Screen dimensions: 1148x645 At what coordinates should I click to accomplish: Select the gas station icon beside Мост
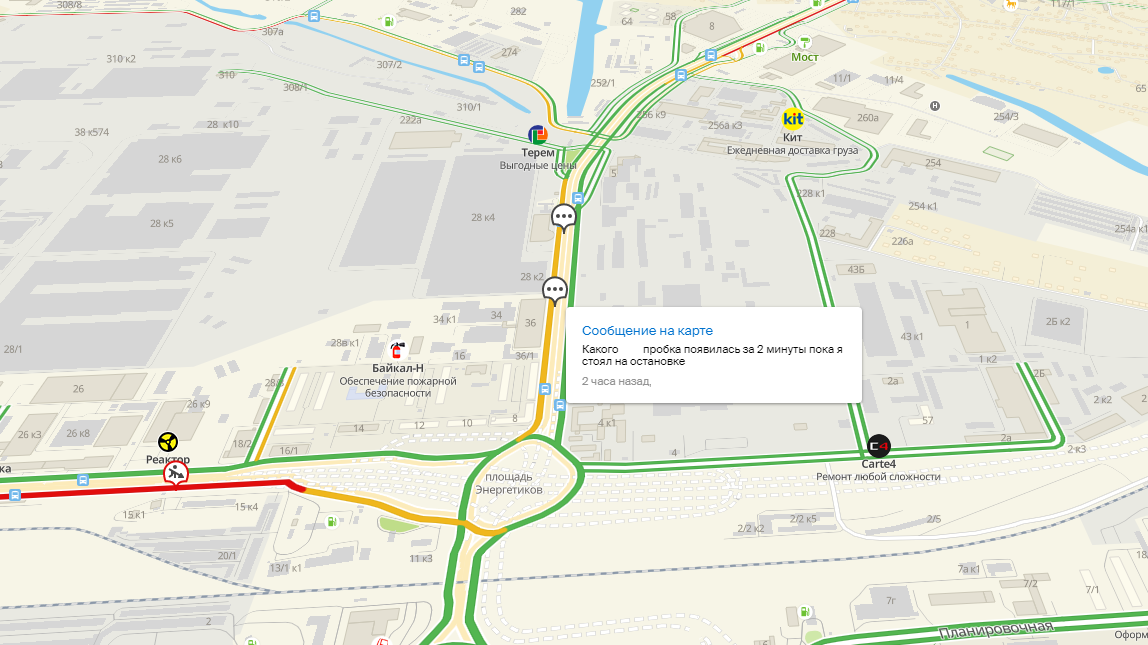[x=759, y=48]
